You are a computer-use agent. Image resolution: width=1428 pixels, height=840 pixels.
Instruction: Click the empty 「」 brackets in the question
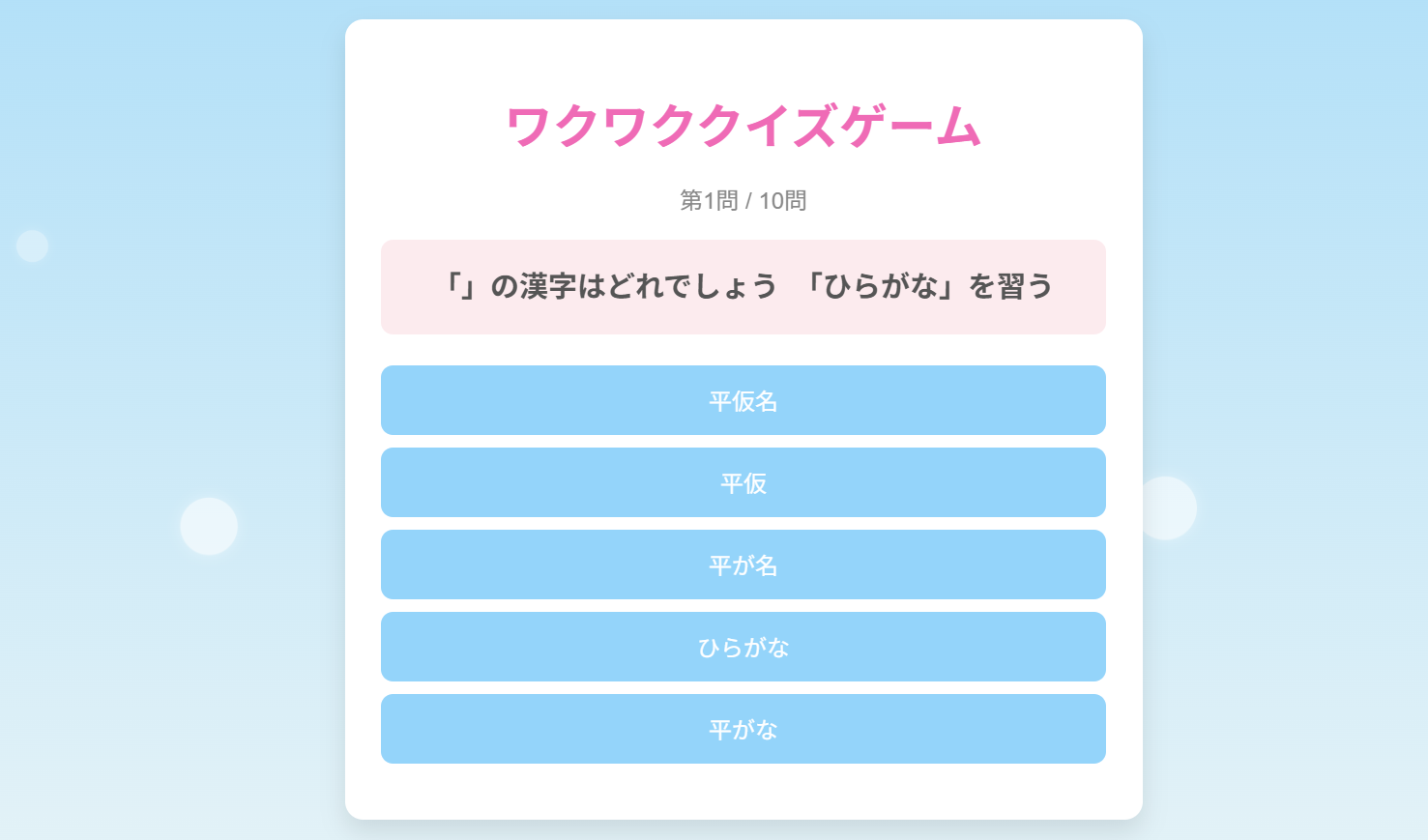click(458, 286)
